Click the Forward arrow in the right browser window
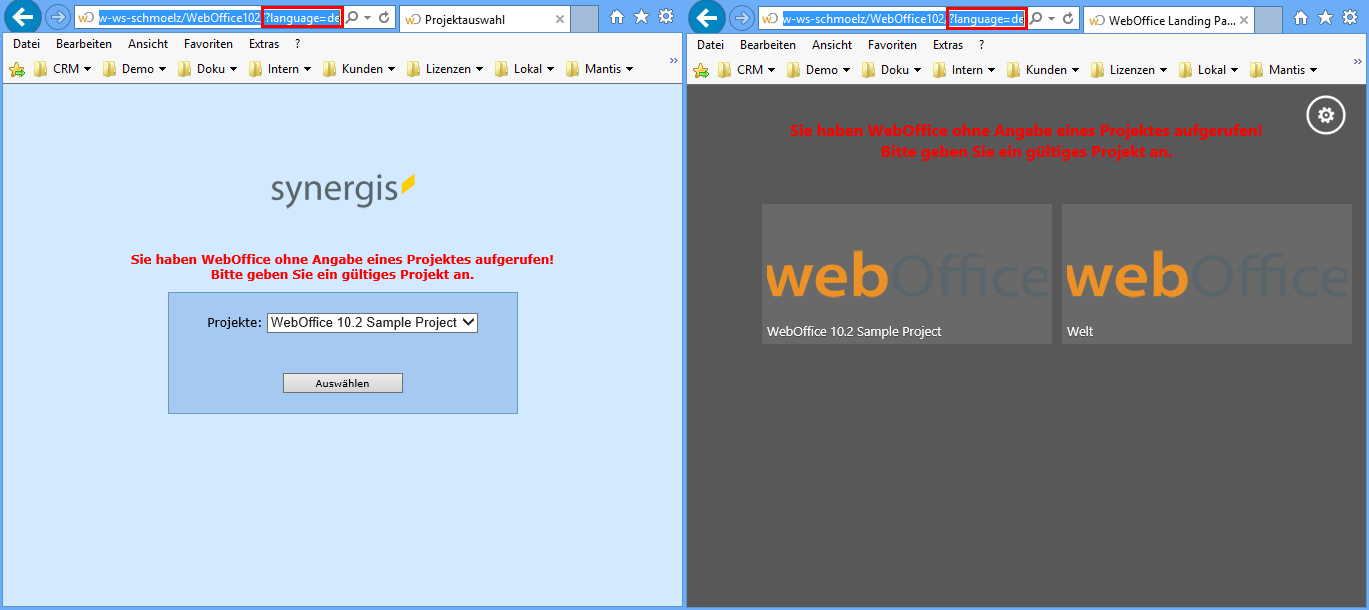 click(742, 18)
